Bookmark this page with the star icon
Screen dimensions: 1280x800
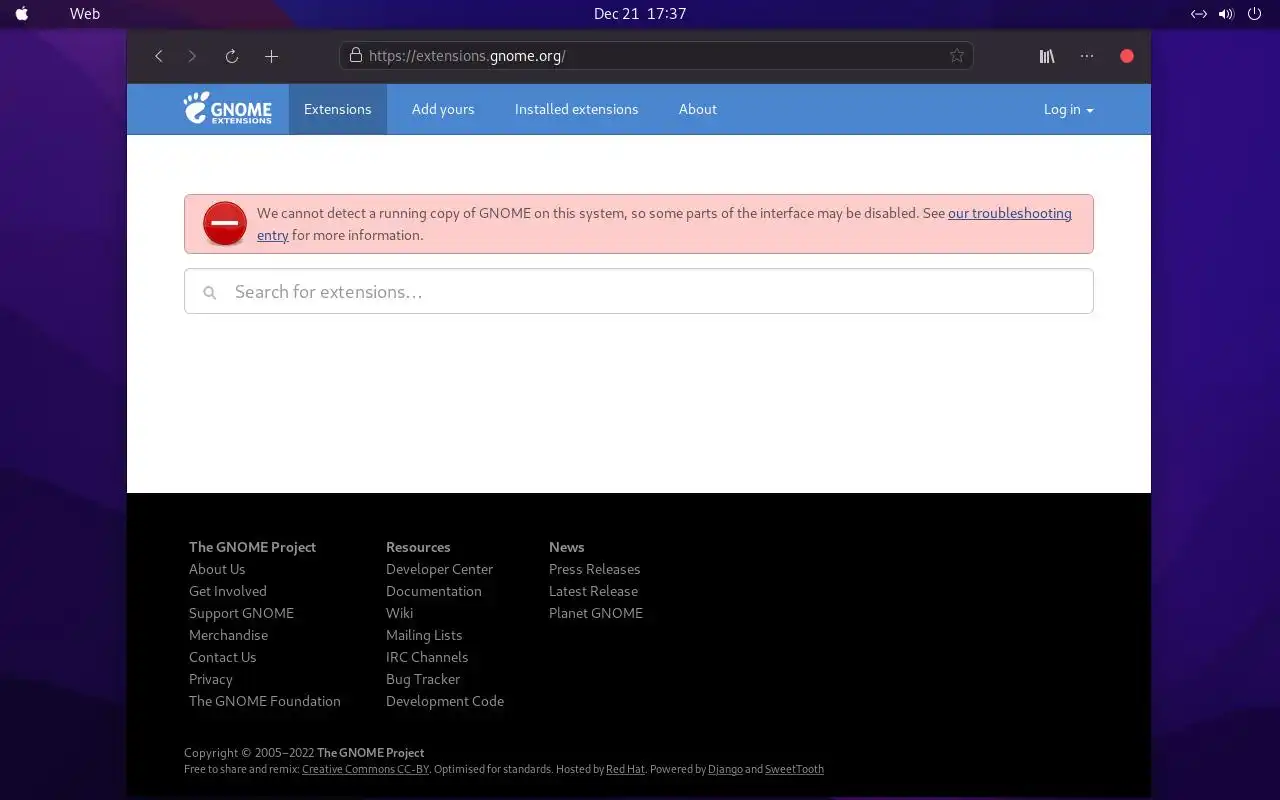click(x=957, y=56)
